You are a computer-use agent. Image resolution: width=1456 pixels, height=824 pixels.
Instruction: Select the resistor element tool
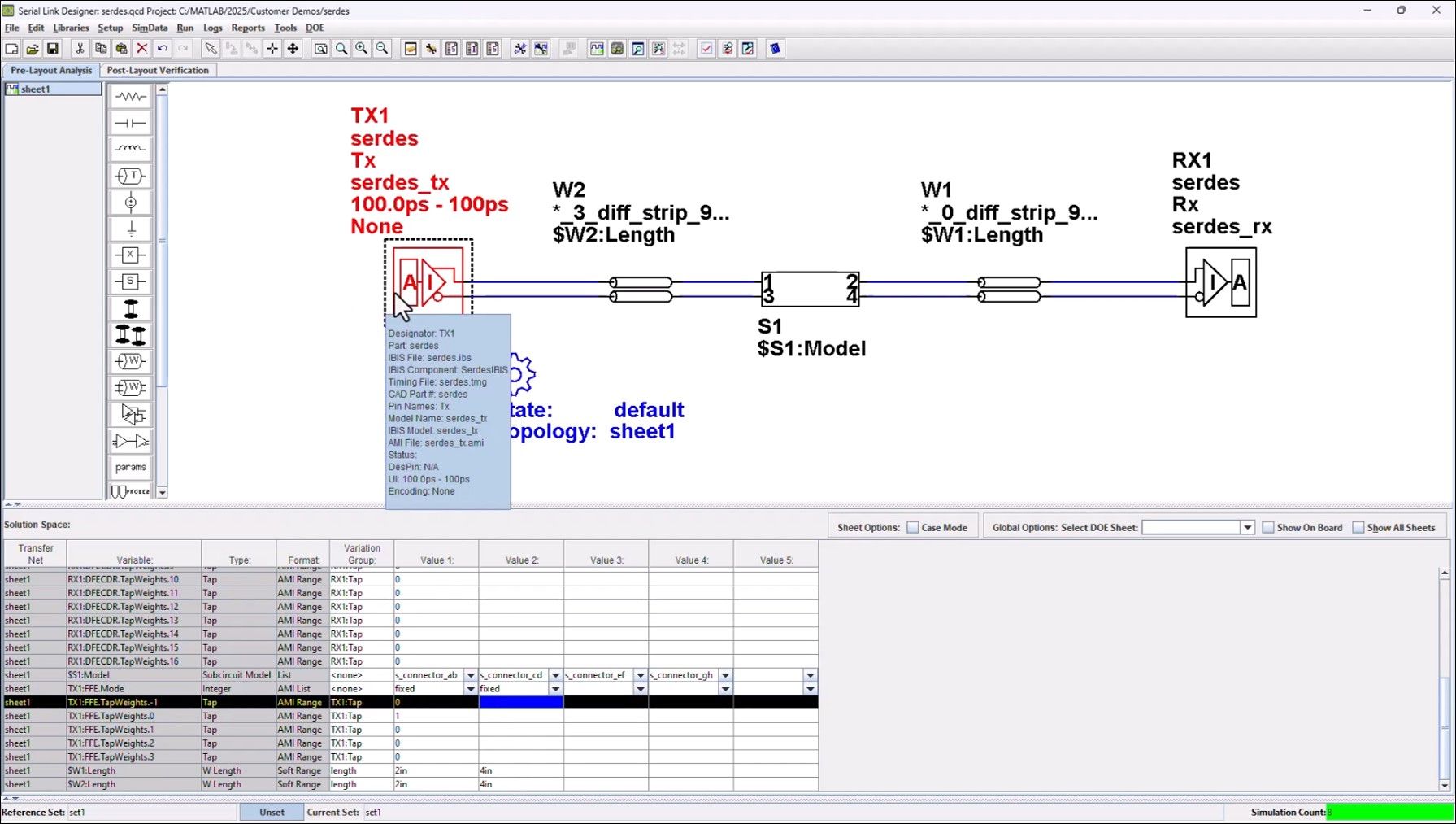(130, 96)
